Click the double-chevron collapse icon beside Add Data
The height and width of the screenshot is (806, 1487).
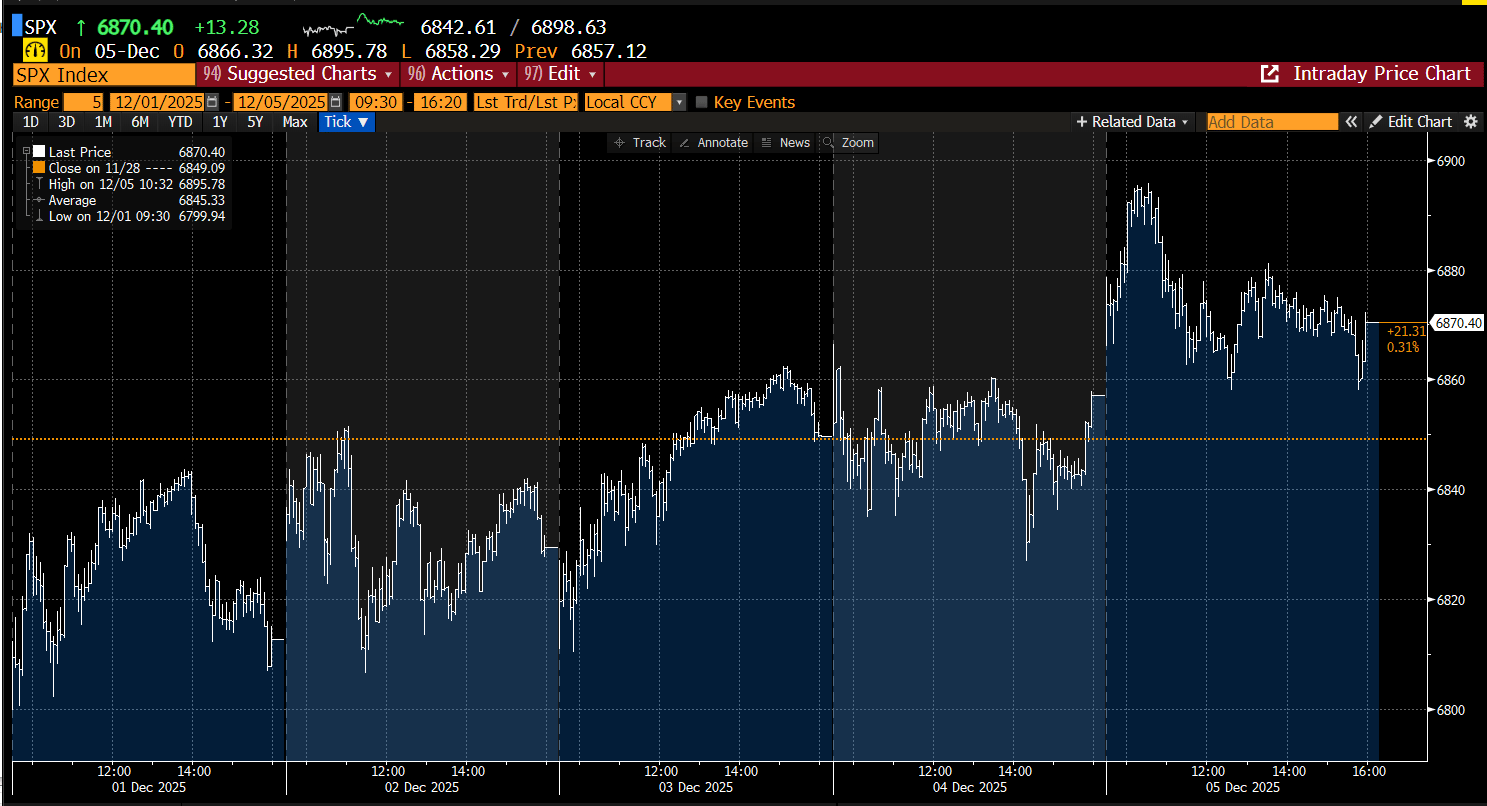click(1351, 122)
